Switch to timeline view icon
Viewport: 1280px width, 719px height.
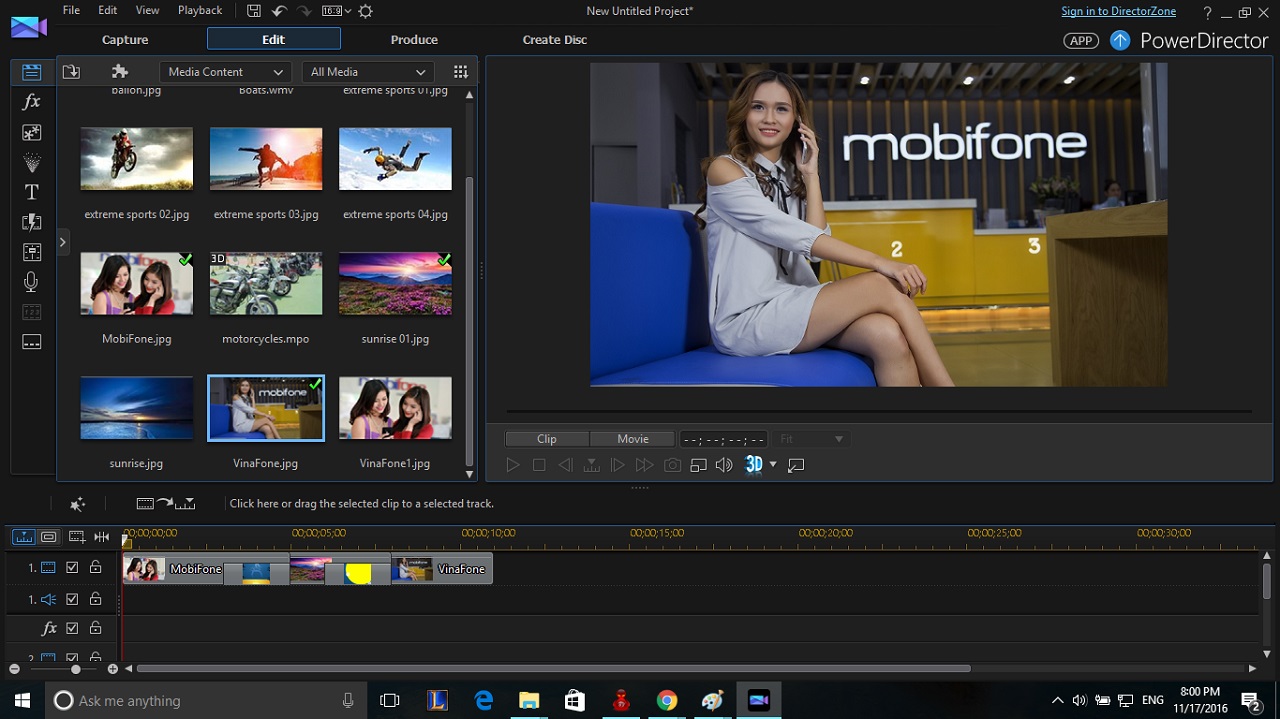click(23, 537)
